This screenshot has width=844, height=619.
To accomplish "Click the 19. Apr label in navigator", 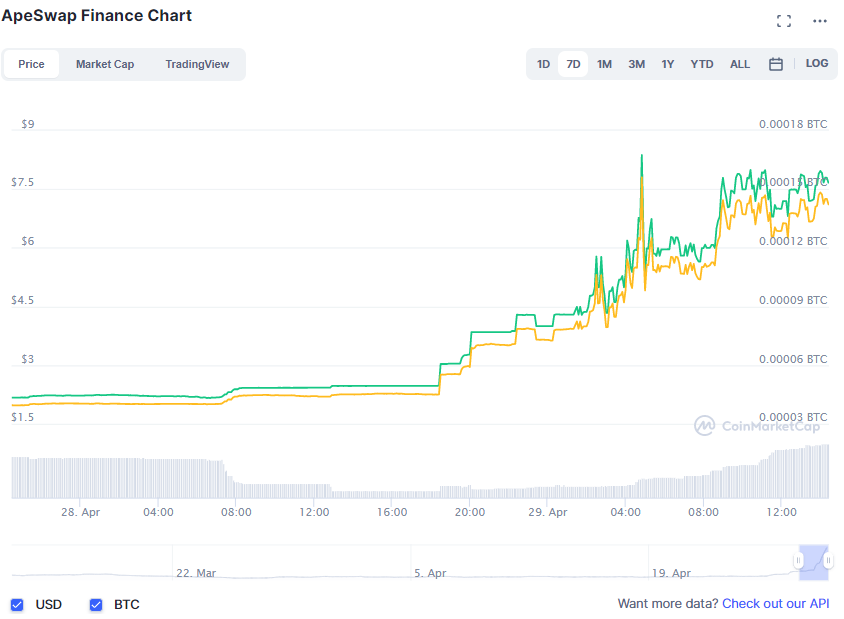I will 671,573.
